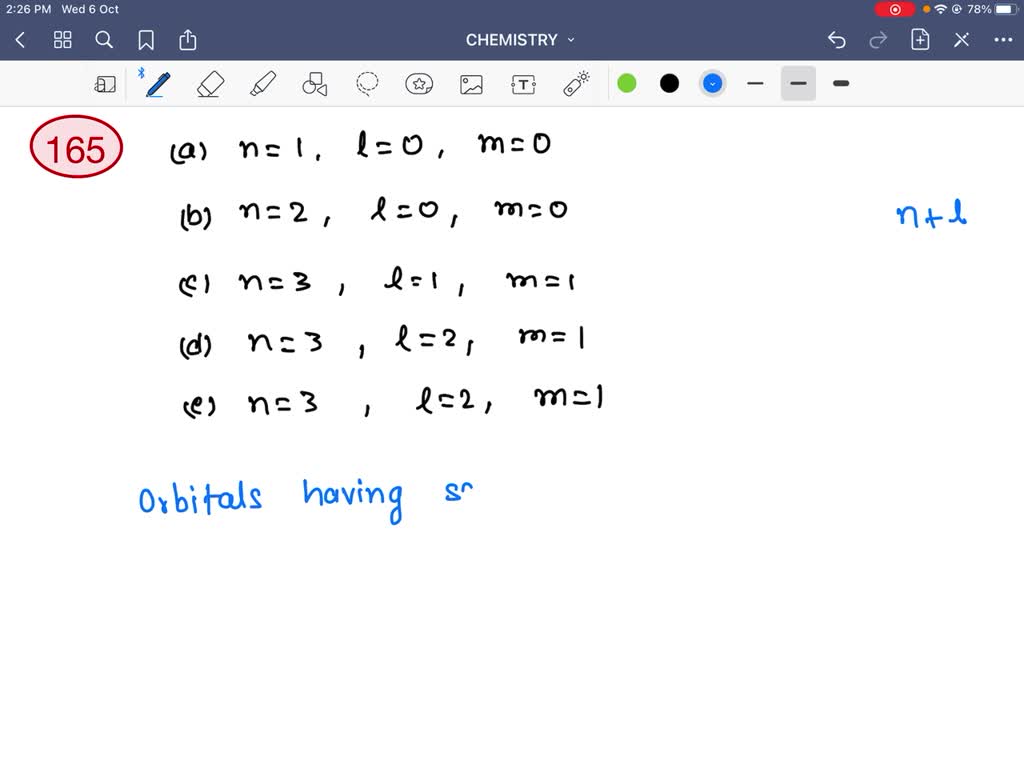The height and width of the screenshot is (768, 1024).
Task: Expand the blue color swatch options
Action: (x=712, y=83)
